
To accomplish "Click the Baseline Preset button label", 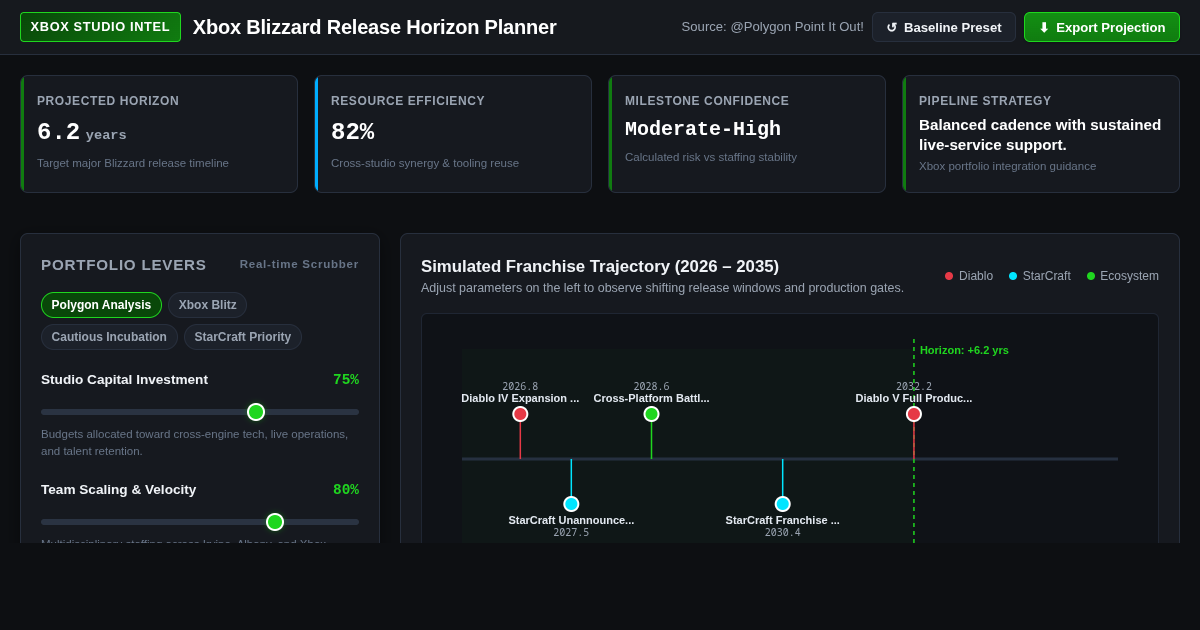I will 952,27.
